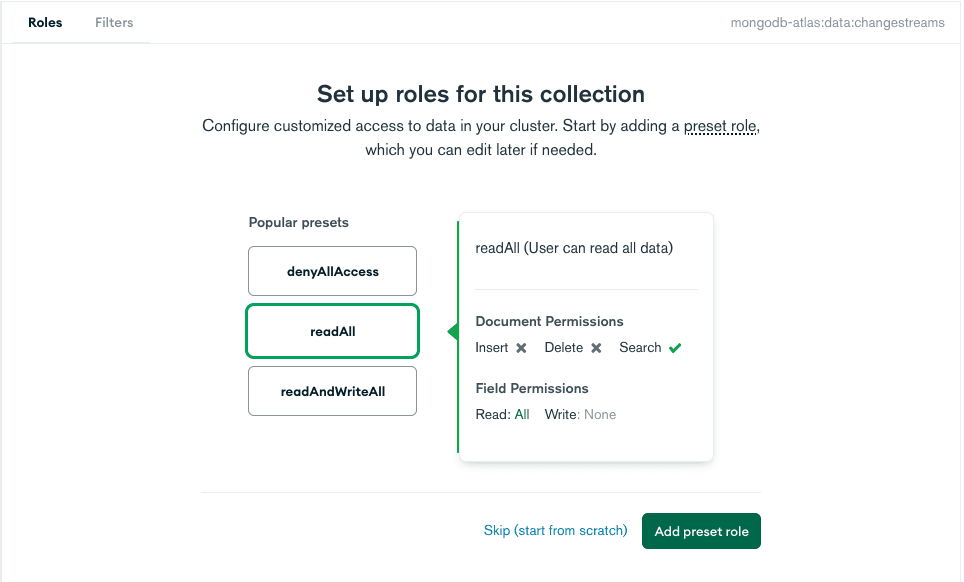The width and height of the screenshot is (964, 582).
Task: Click the Document Permissions heading
Action: click(549, 321)
